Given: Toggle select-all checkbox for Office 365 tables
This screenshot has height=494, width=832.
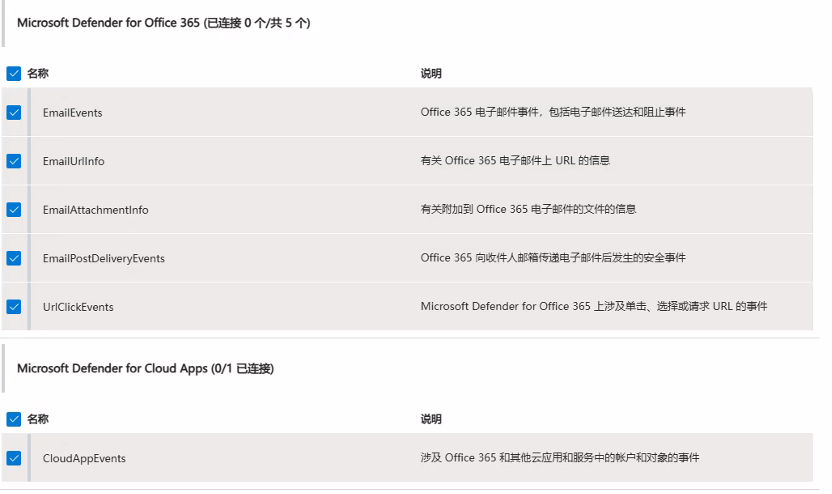Looking at the screenshot, I should (x=14, y=73).
